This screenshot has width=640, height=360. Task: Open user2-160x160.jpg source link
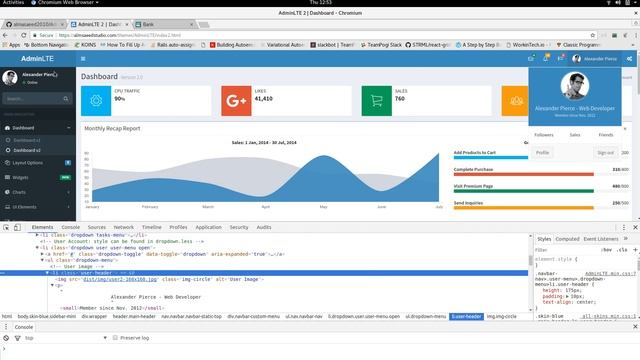[x=120, y=279]
